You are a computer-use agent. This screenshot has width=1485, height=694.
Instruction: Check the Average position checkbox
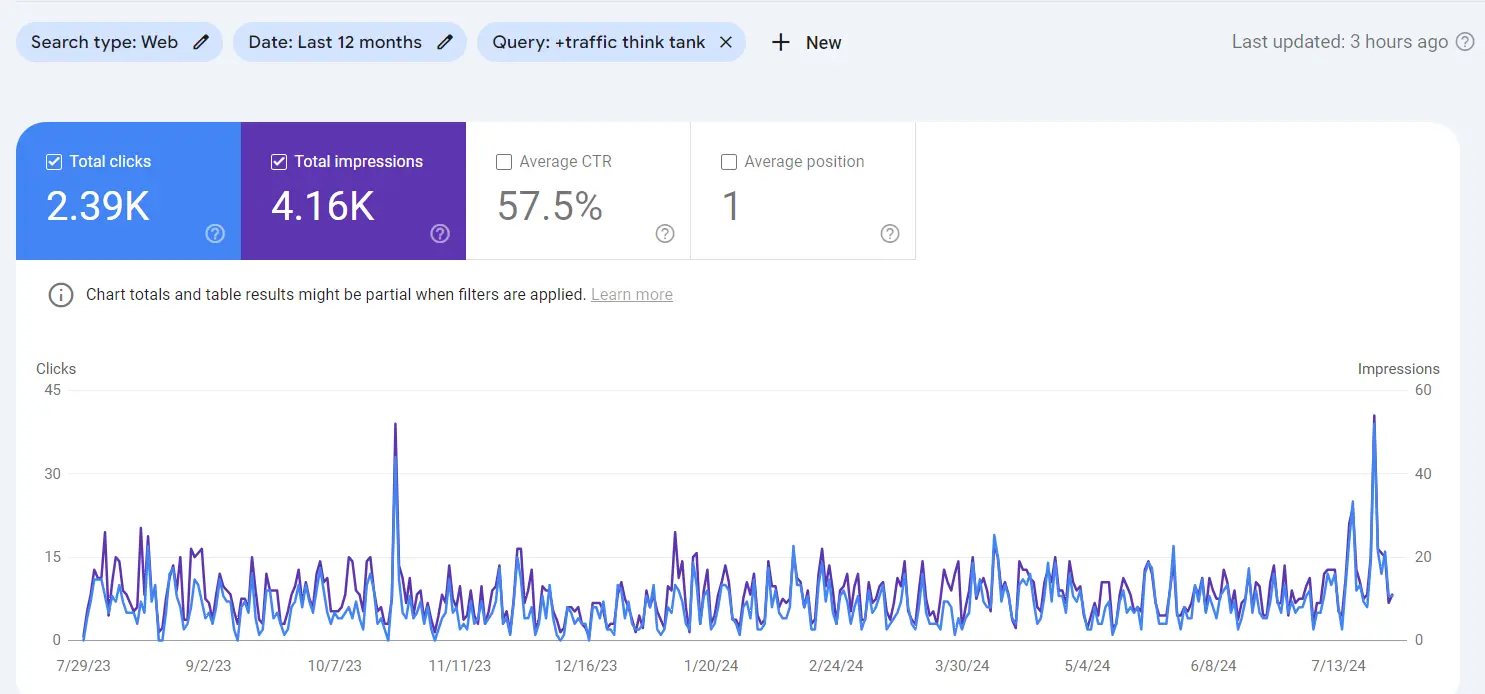click(x=728, y=161)
